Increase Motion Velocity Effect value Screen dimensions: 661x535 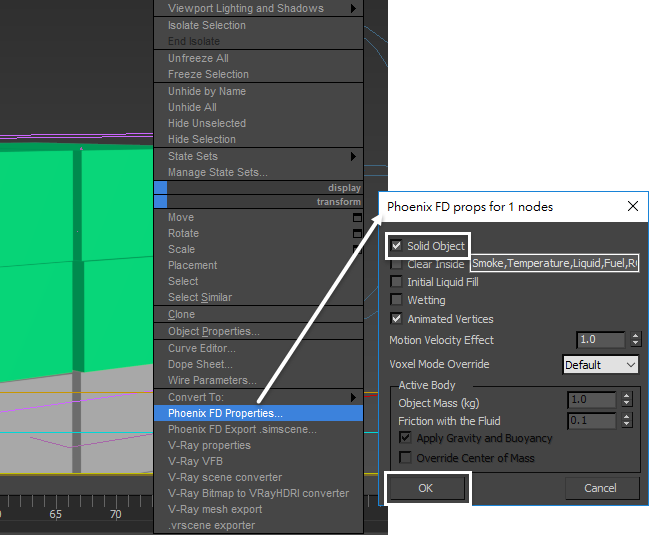pos(635,336)
